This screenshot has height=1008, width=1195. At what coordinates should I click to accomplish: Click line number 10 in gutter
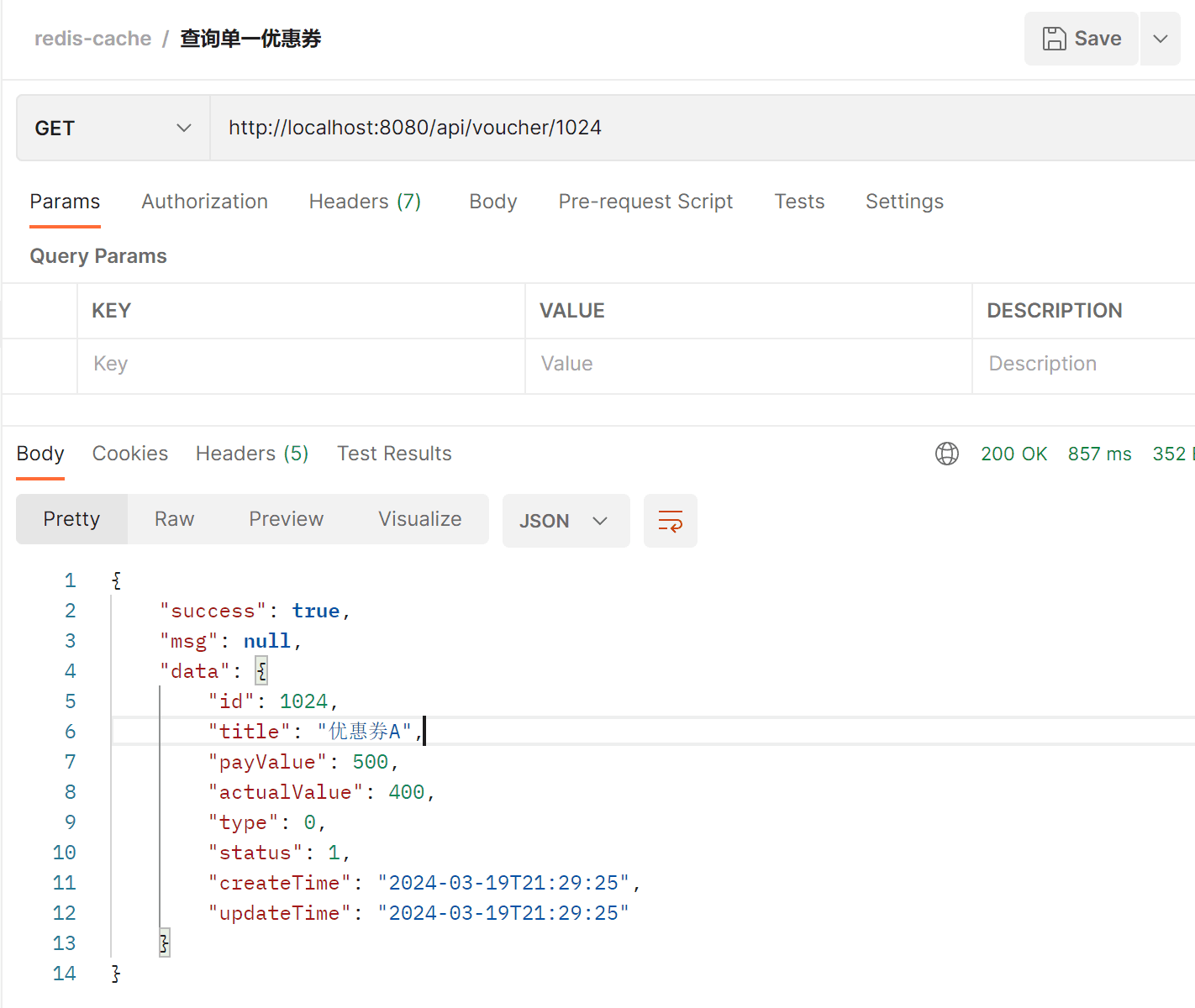64,853
